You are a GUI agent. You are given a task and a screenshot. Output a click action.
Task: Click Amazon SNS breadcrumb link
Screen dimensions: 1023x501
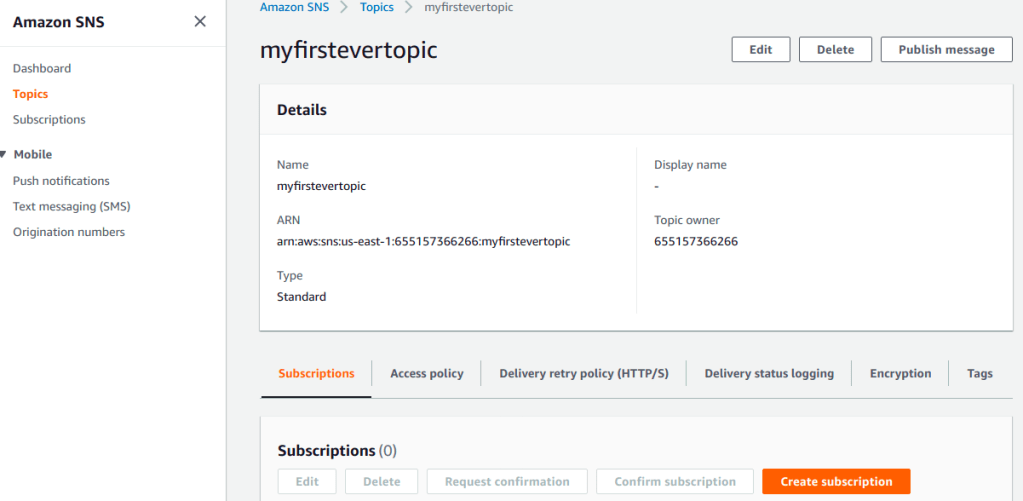click(x=294, y=7)
